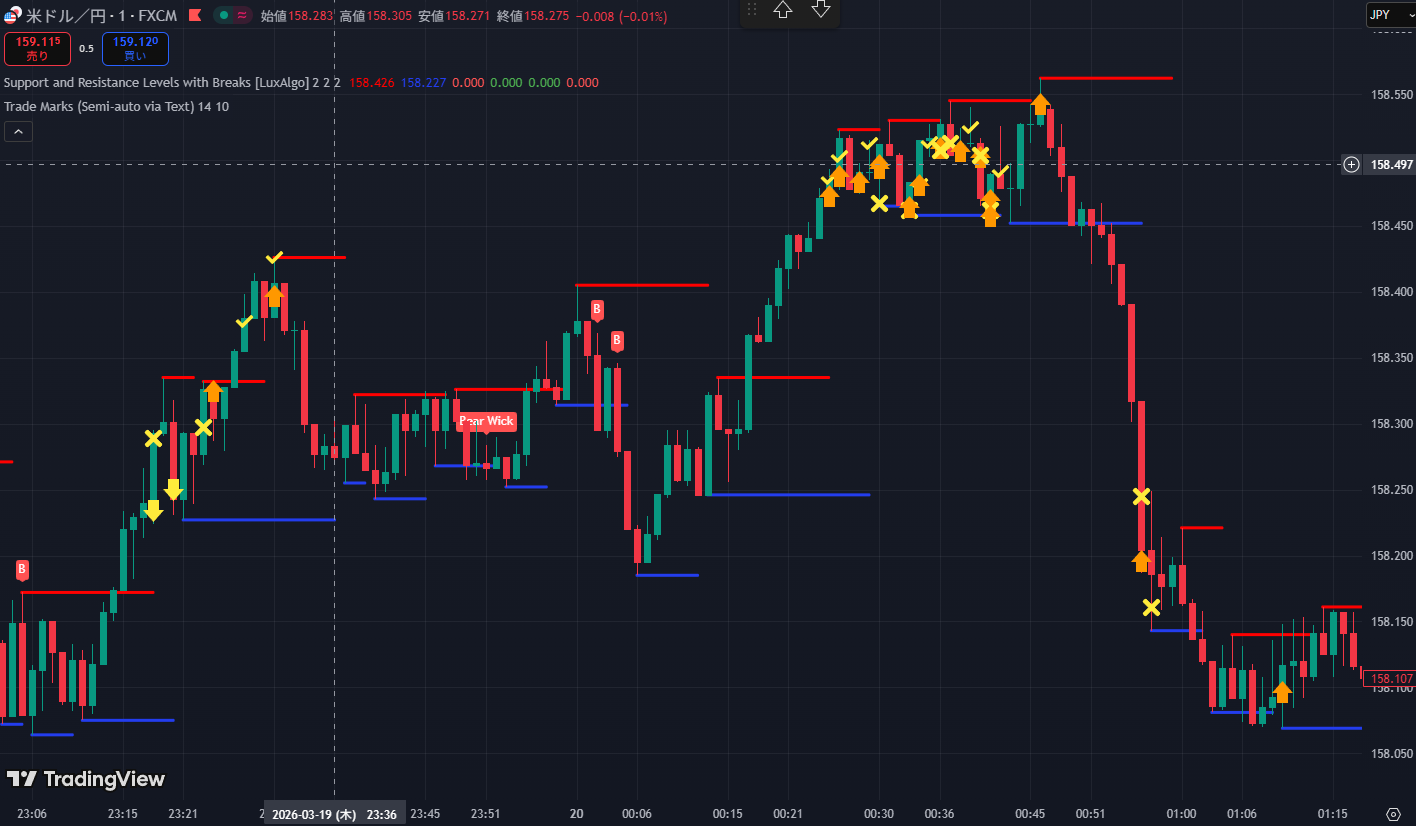The height and width of the screenshot is (826, 1416).
Task: Click the Bear Wick label on chart
Action: 486,421
